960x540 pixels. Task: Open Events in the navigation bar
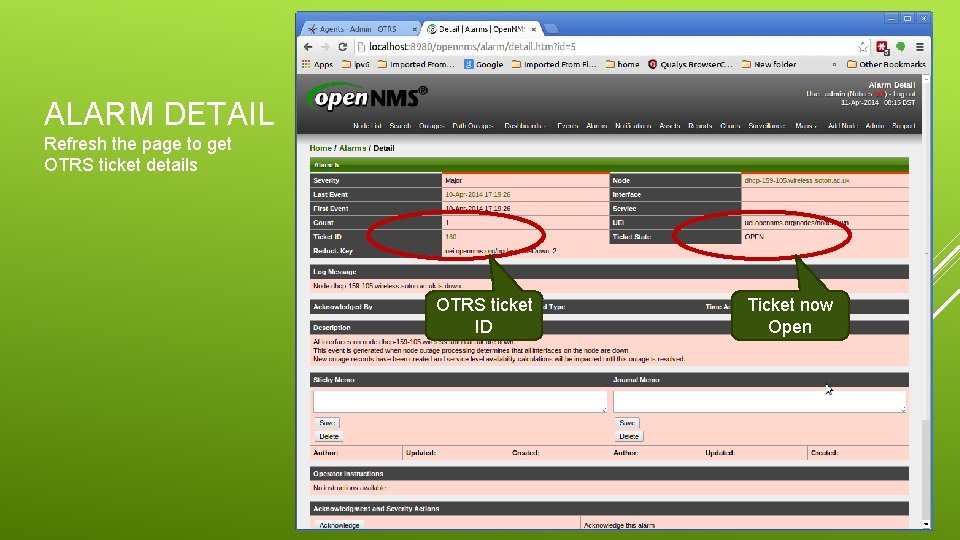(x=568, y=126)
